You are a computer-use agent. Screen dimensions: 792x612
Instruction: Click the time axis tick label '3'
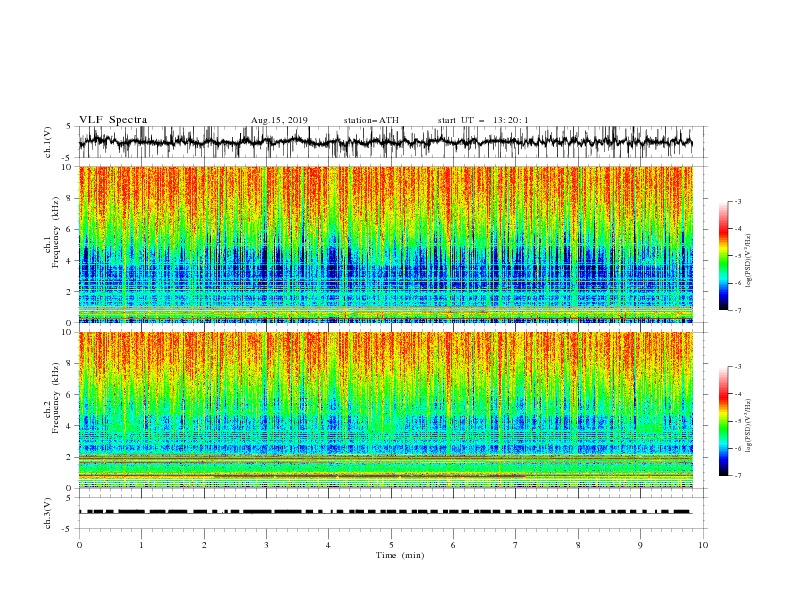(x=266, y=545)
